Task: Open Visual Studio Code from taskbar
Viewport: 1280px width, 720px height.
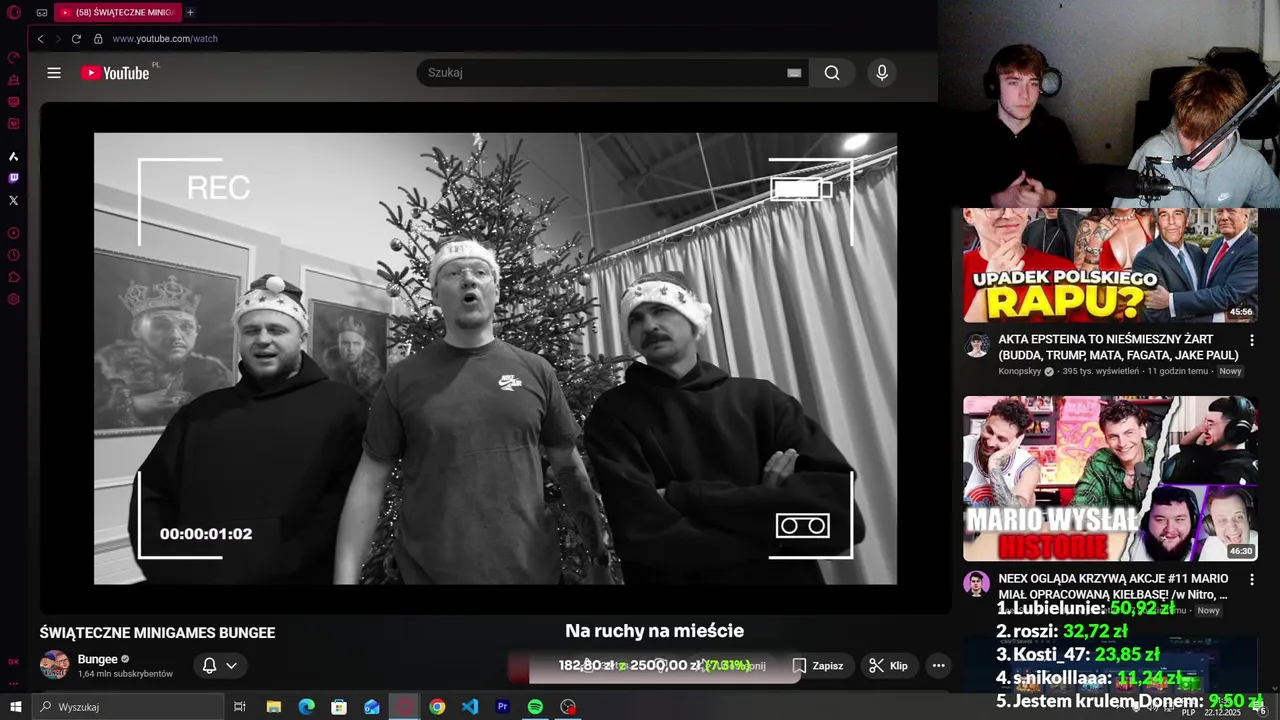Action: point(470,707)
